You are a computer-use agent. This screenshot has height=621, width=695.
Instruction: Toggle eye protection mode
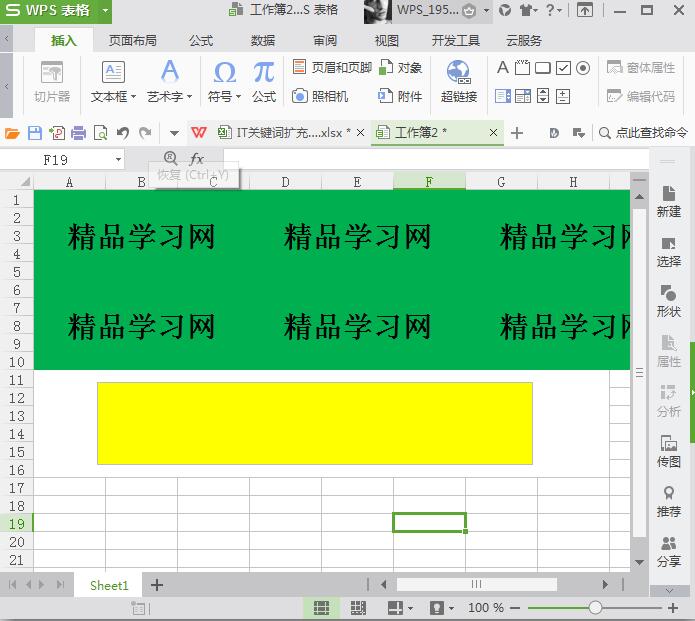[x=437, y=608]
